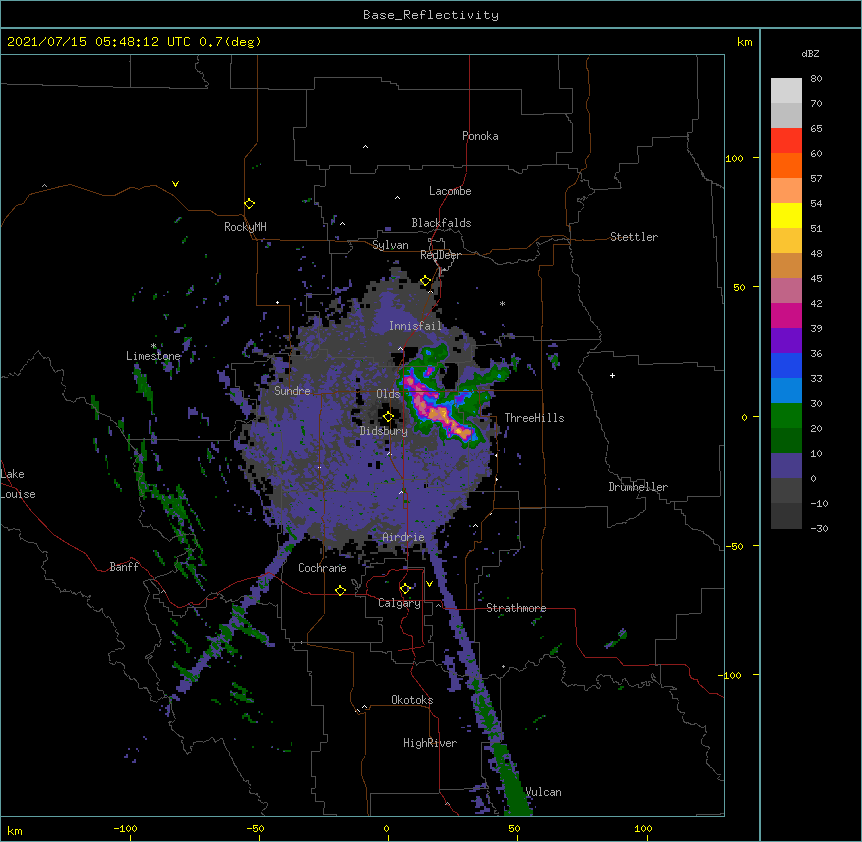Click the Banff label
Viewport: 862px width, 842px height.
click(124, 567)
